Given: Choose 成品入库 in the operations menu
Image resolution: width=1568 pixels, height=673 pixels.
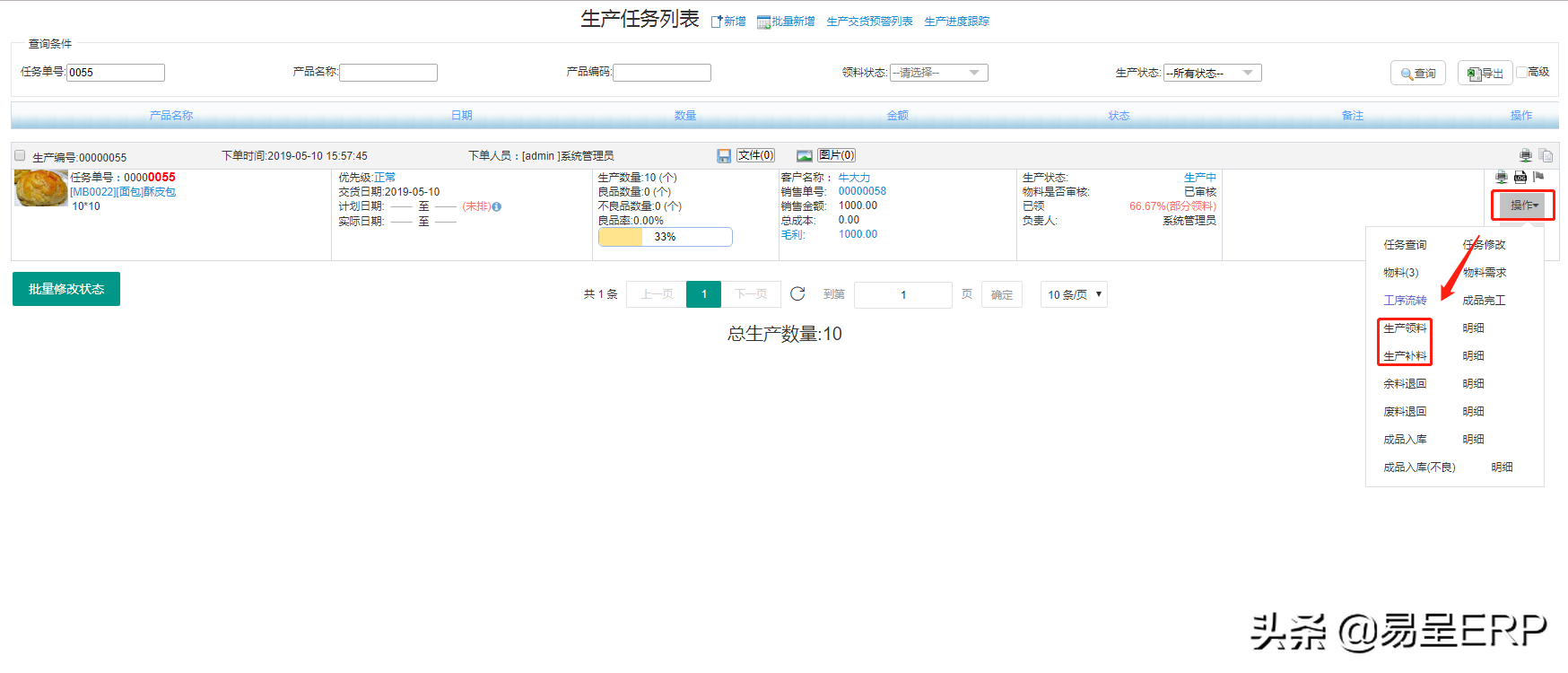Looking at the screenshot, I should [x=1405, y=440].
